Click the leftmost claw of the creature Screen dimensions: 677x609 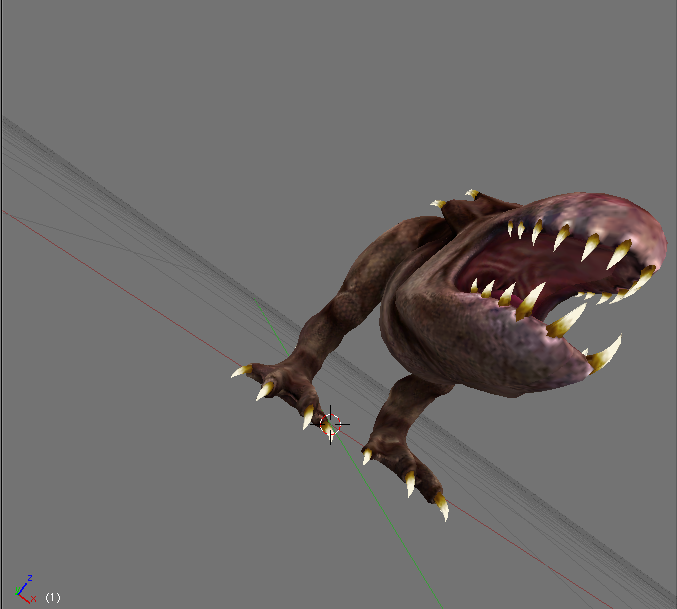point(241,371)
